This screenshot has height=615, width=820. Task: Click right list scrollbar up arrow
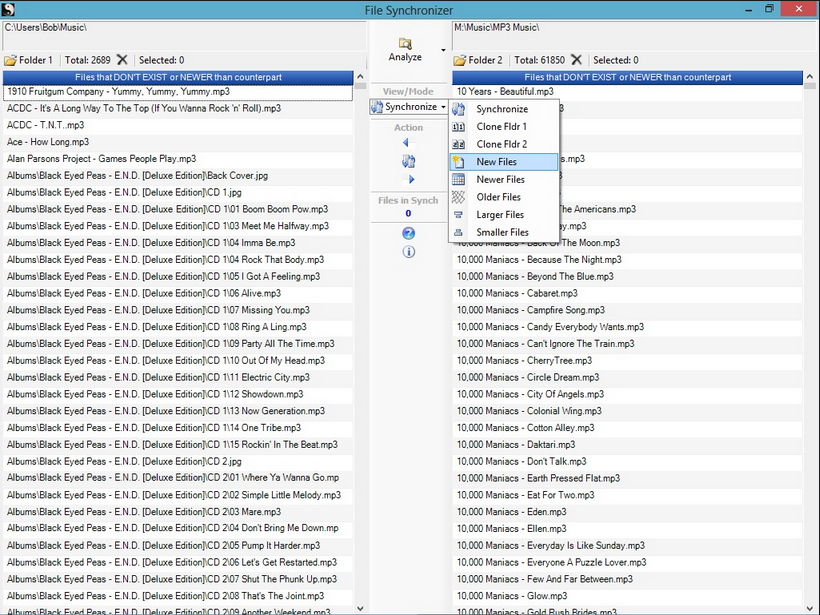tap(810, 77)
